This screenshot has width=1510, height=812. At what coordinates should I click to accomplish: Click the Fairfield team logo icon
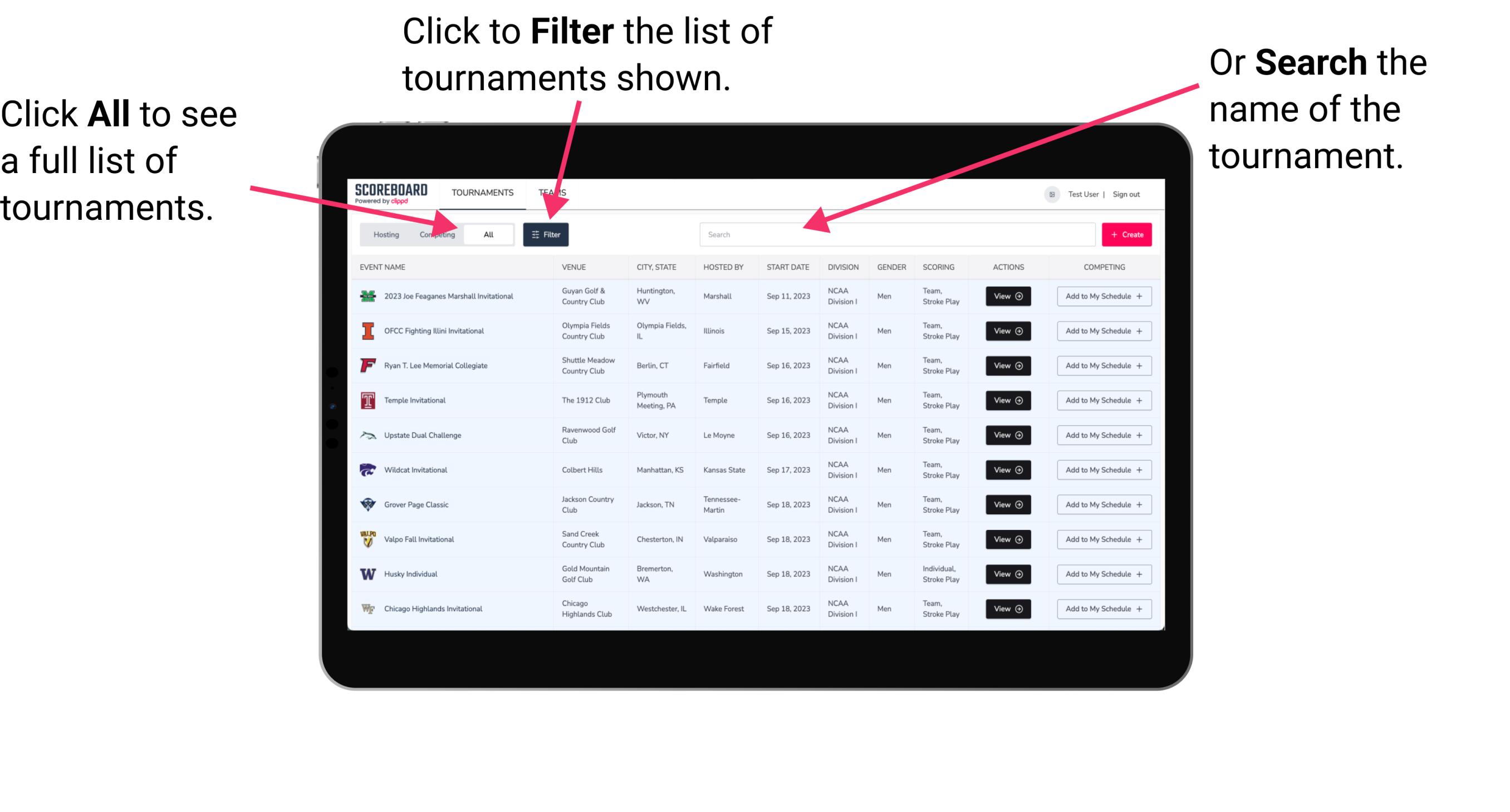point(369,366)
